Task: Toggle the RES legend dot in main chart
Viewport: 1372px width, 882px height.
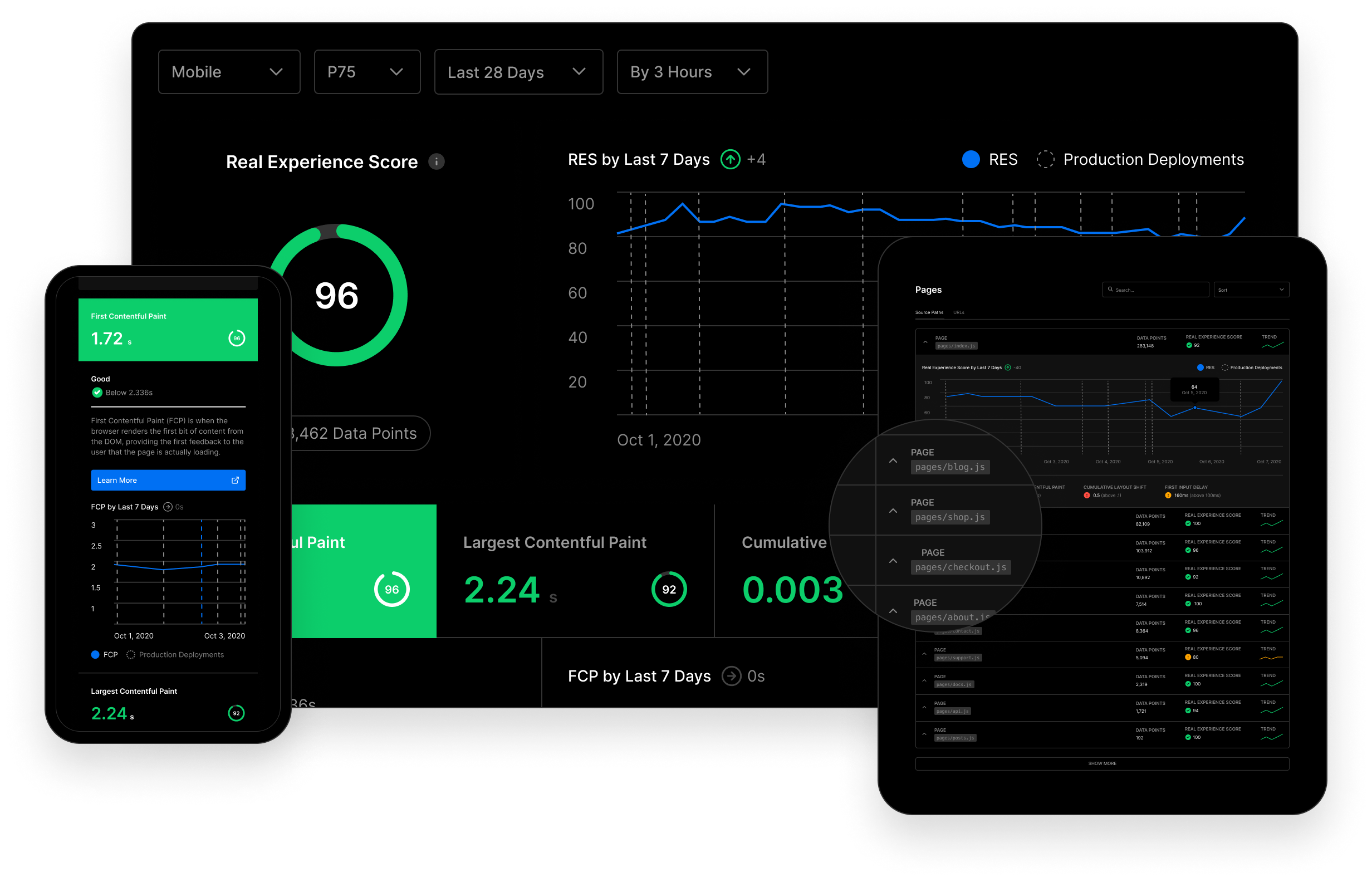Action: (971, 159)
